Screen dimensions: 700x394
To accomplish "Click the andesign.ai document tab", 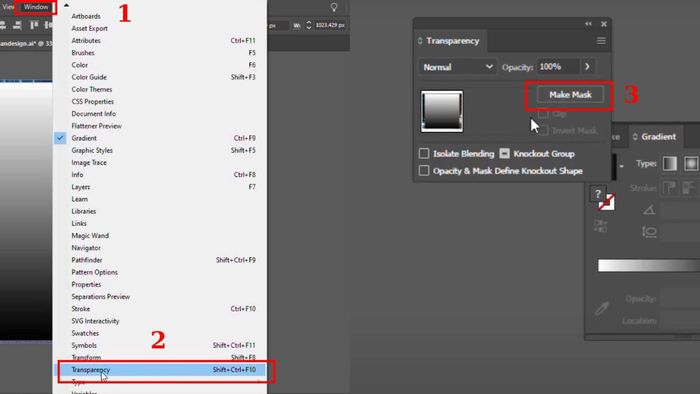I will 26,43.
